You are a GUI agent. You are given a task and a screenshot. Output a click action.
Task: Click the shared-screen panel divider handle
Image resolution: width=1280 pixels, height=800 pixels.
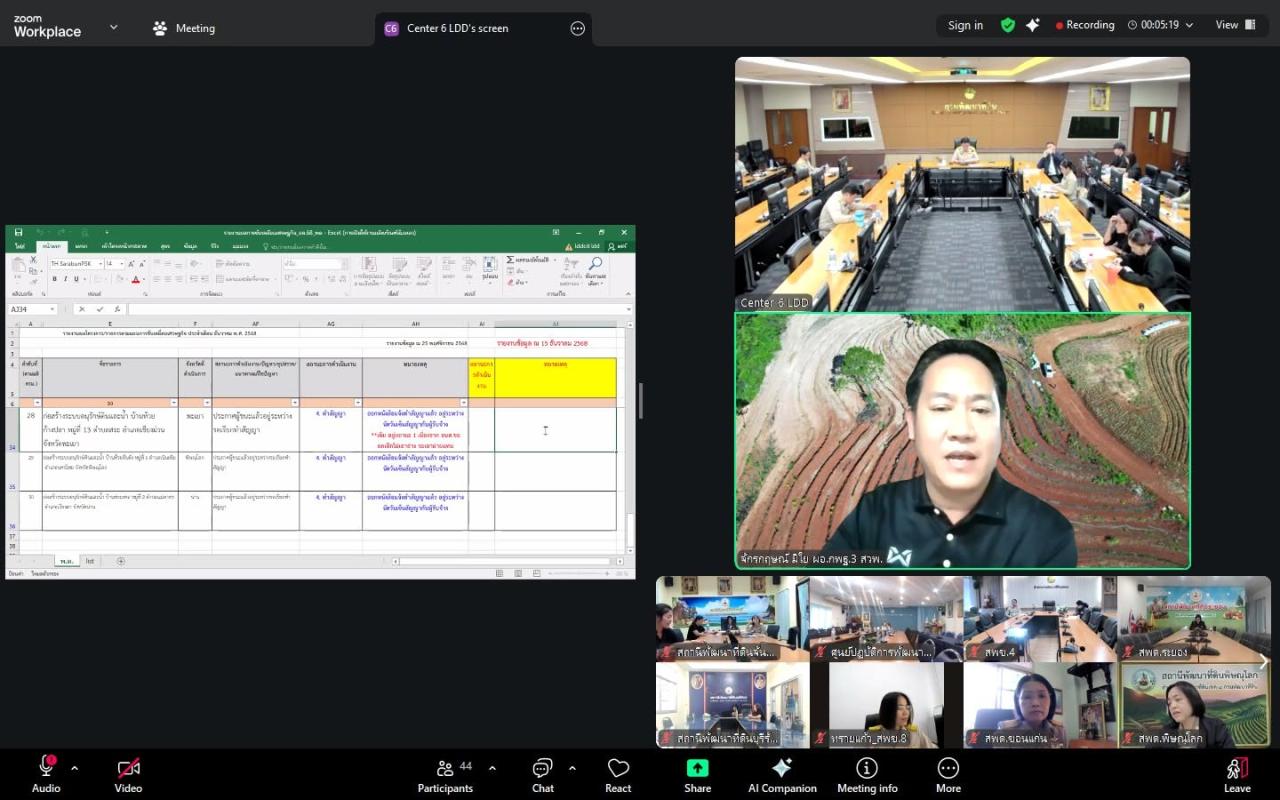coord(640,400)
